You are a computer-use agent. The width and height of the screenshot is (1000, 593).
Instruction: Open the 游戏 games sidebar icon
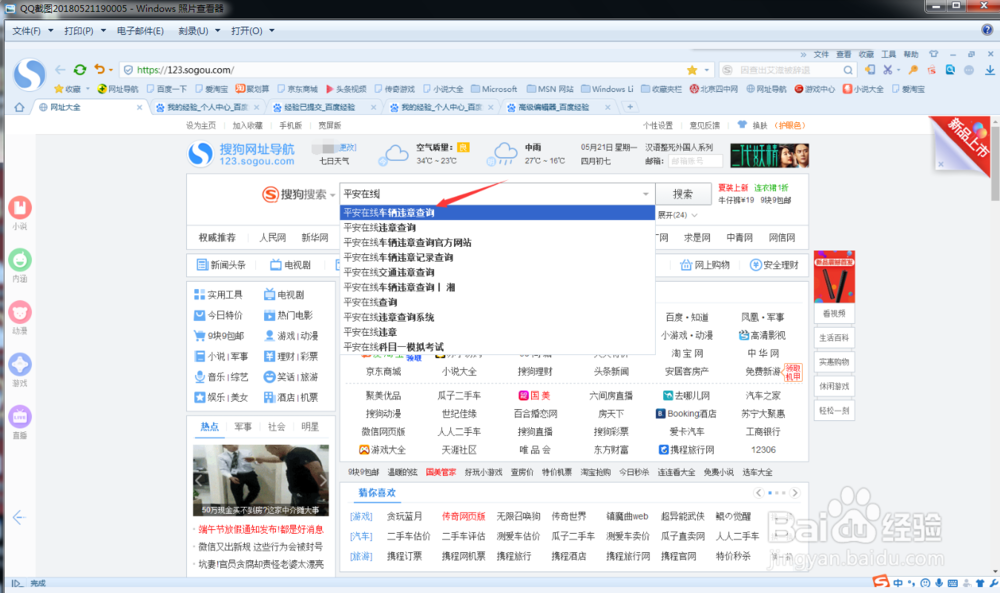click(x=20, y=363)
